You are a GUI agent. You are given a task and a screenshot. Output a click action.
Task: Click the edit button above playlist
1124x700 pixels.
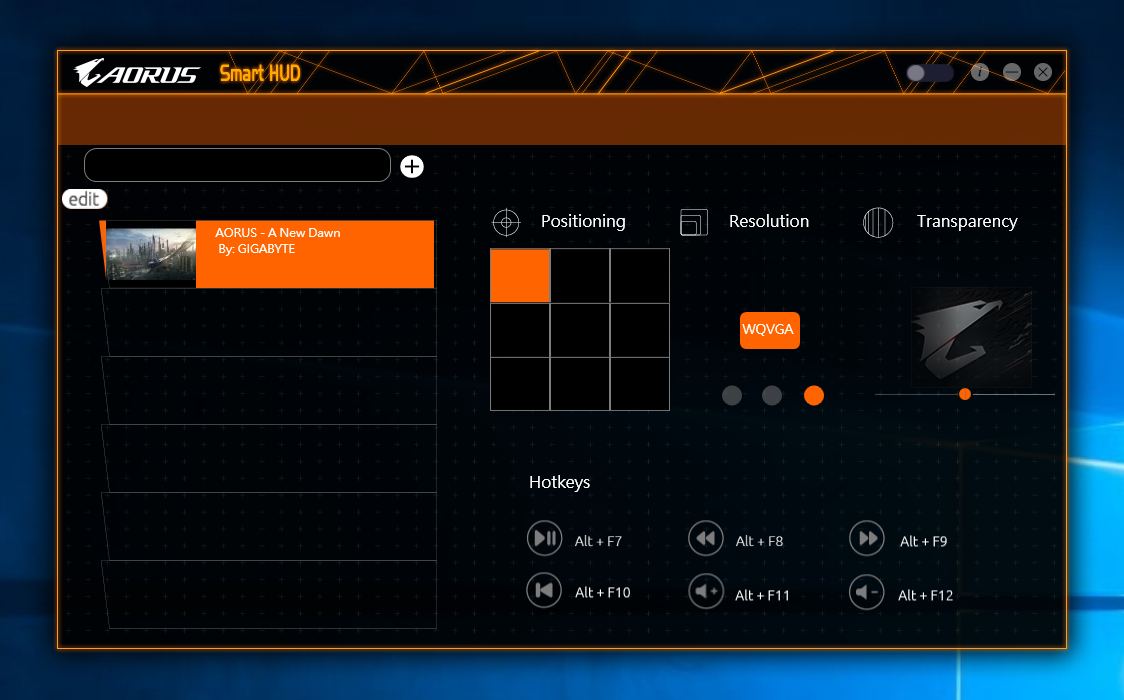[x=85, y=199]
